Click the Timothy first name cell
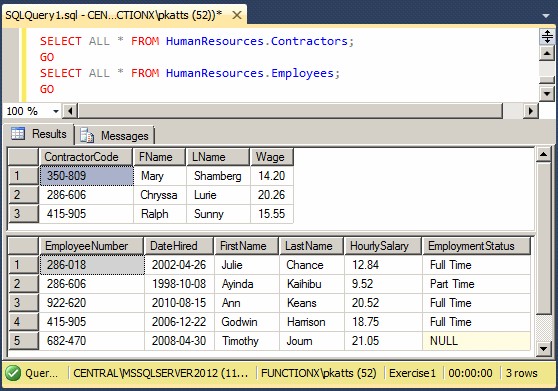The width and height of the screenshot is (558, 391). [x=247, y=341]
